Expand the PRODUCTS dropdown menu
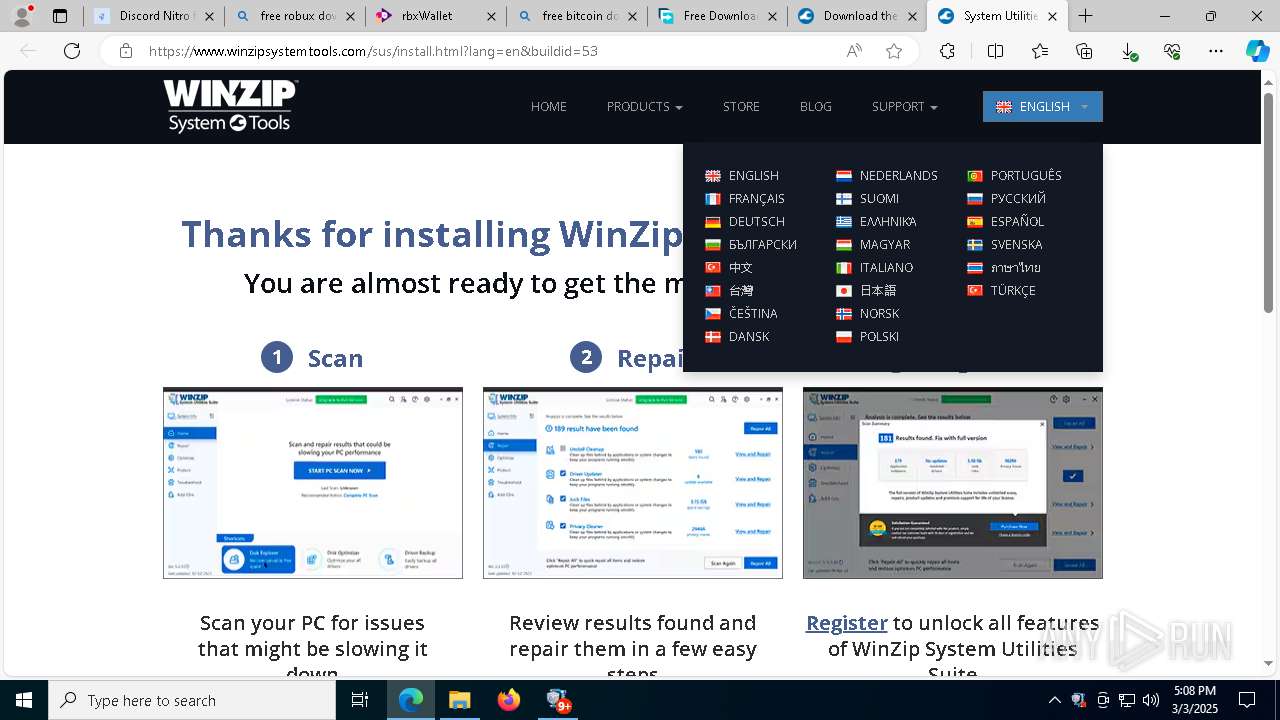Image resolution: width=1280 pixels, height=720 pixels. (x=644, y=106)
